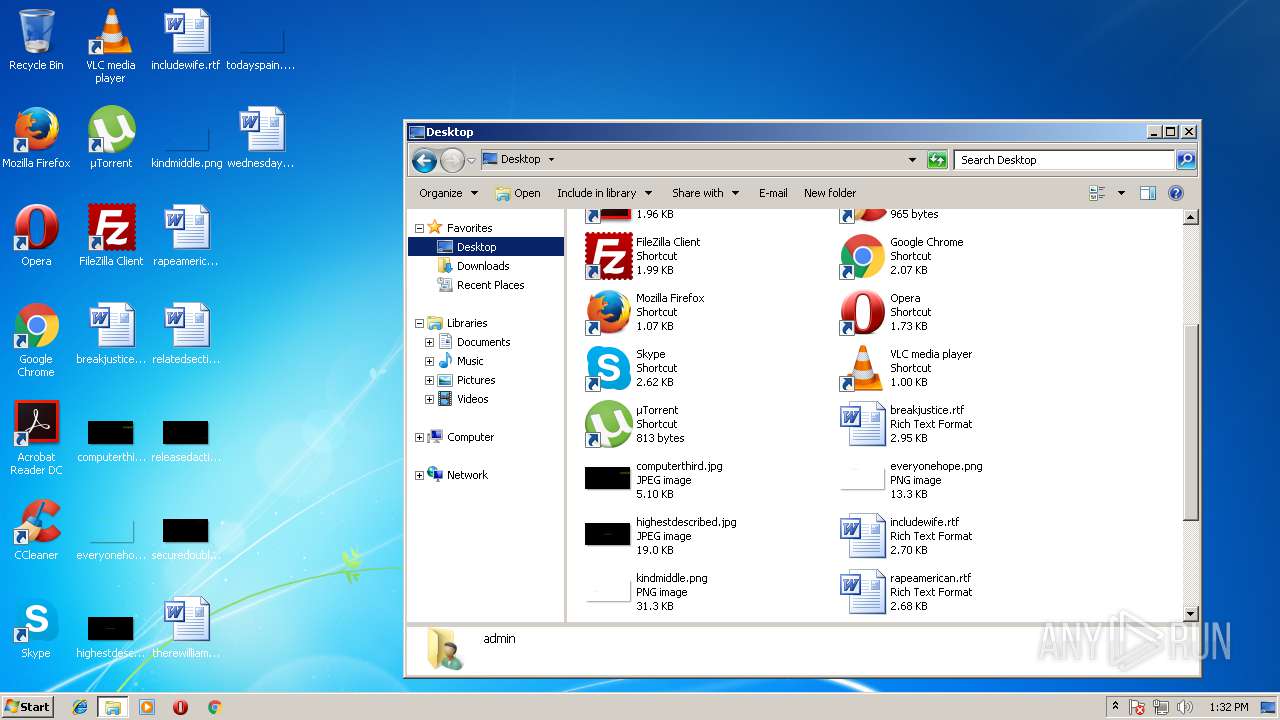Open Recycle Bin on the desktop
This screenshot has height=720, width=1280.
pyautogui.click(x=36, y=40)
